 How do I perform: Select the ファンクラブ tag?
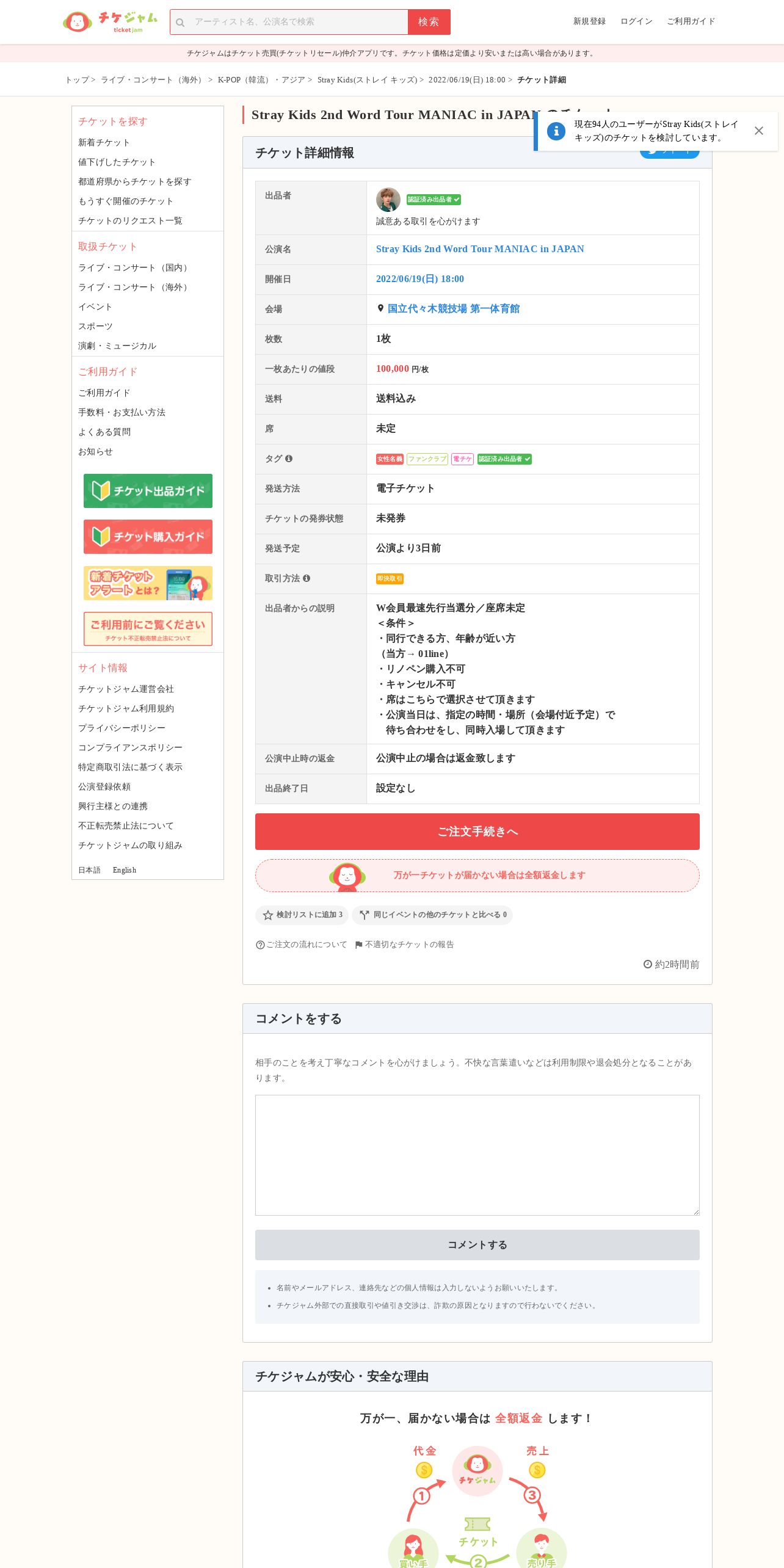coord(427,459)
